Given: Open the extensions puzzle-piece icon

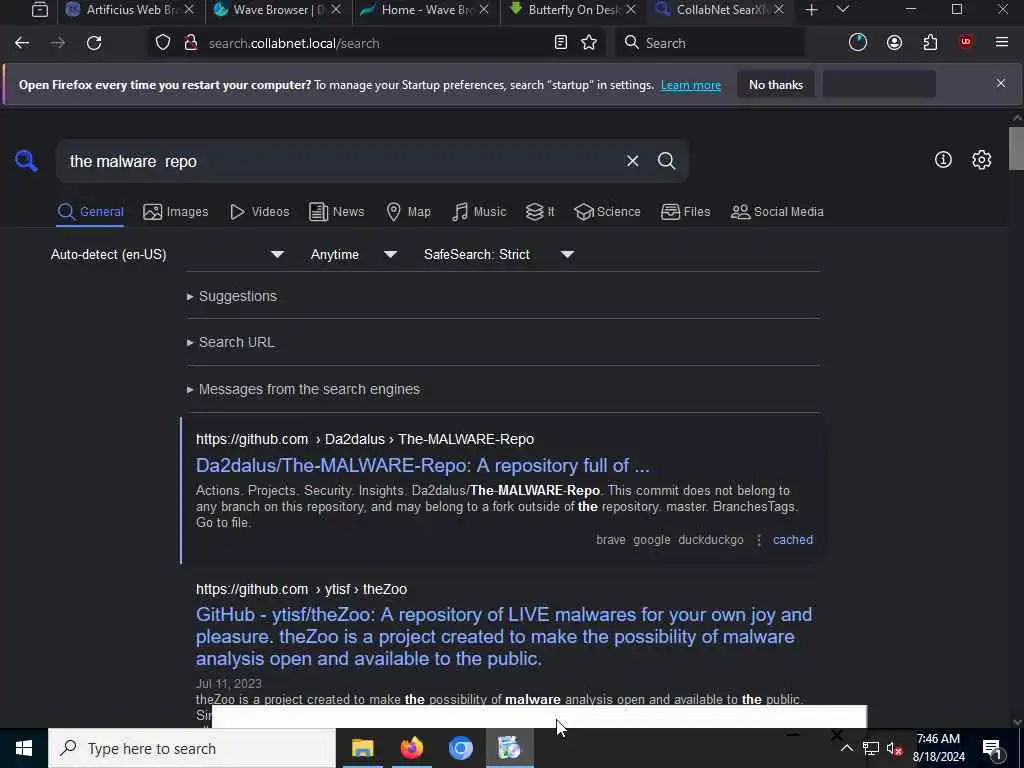Looking at the screenshot, I should (930, 43).
